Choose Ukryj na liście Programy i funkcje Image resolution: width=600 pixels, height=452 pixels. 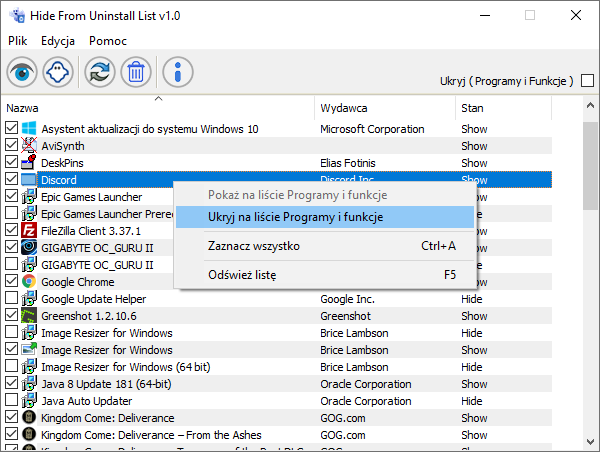coord(325,217)
